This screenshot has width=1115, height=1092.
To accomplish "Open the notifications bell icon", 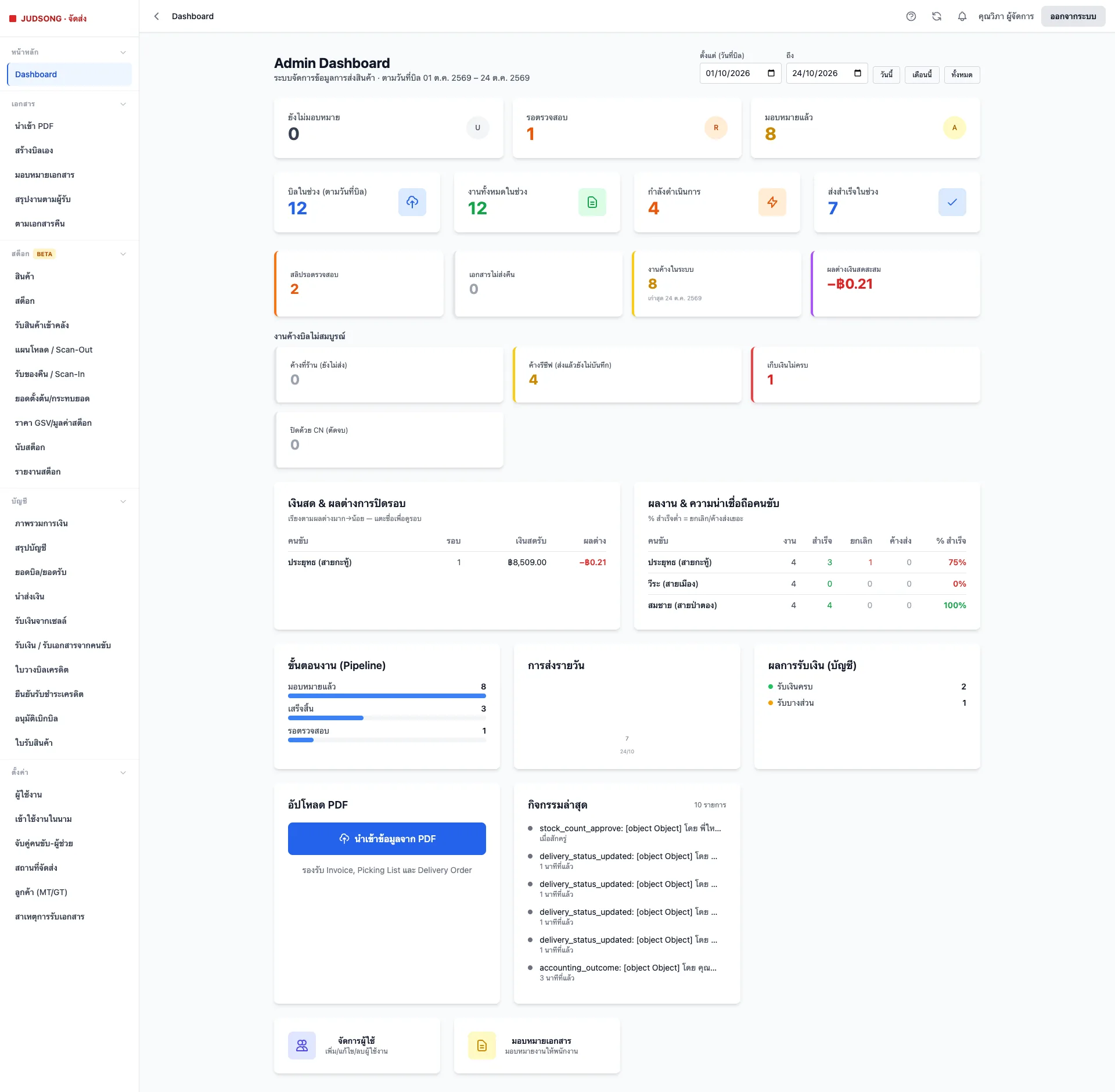I will (x=962, y=16).
